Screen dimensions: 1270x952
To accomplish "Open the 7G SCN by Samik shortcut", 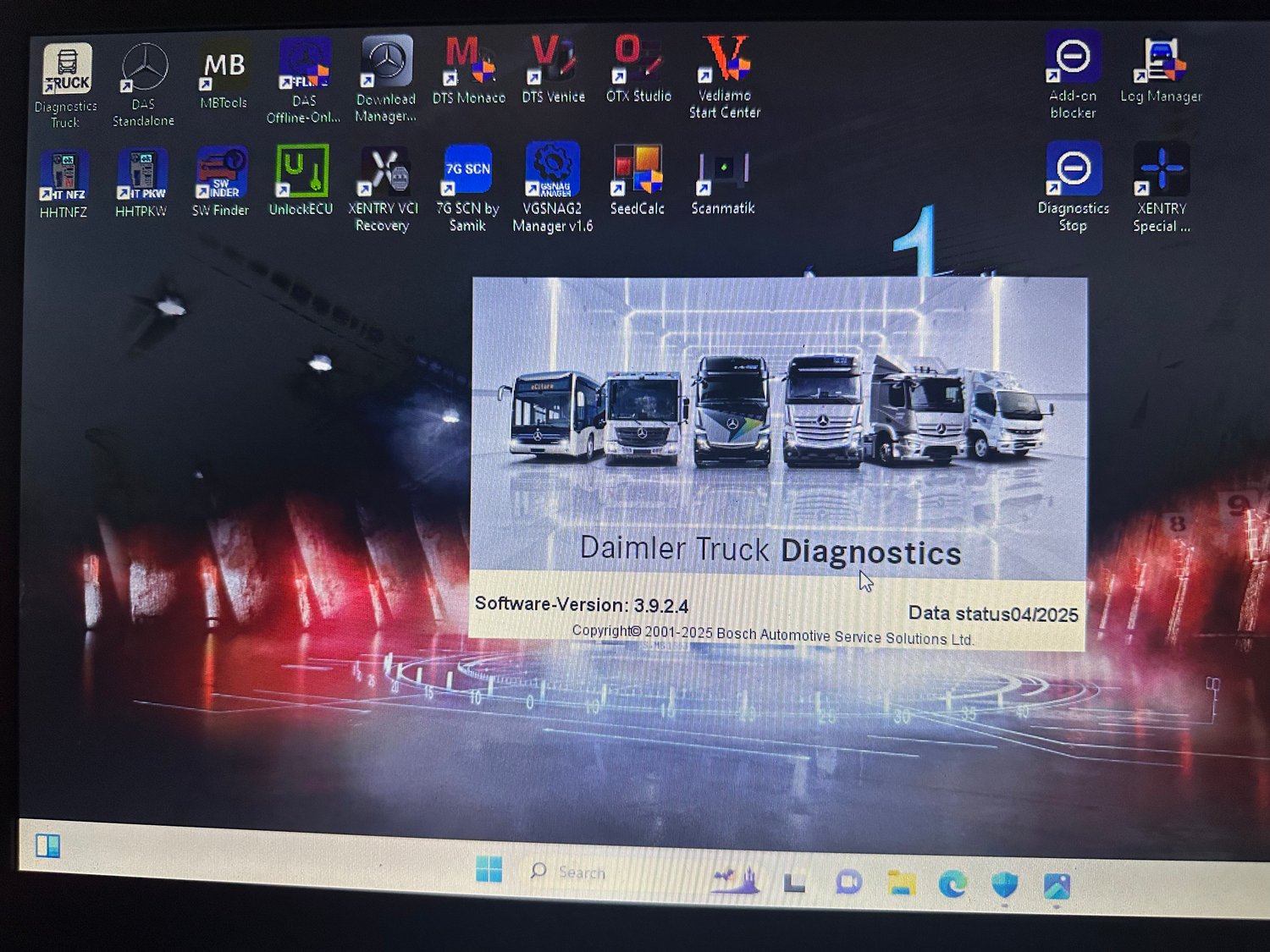I will (x=467, y=188).
